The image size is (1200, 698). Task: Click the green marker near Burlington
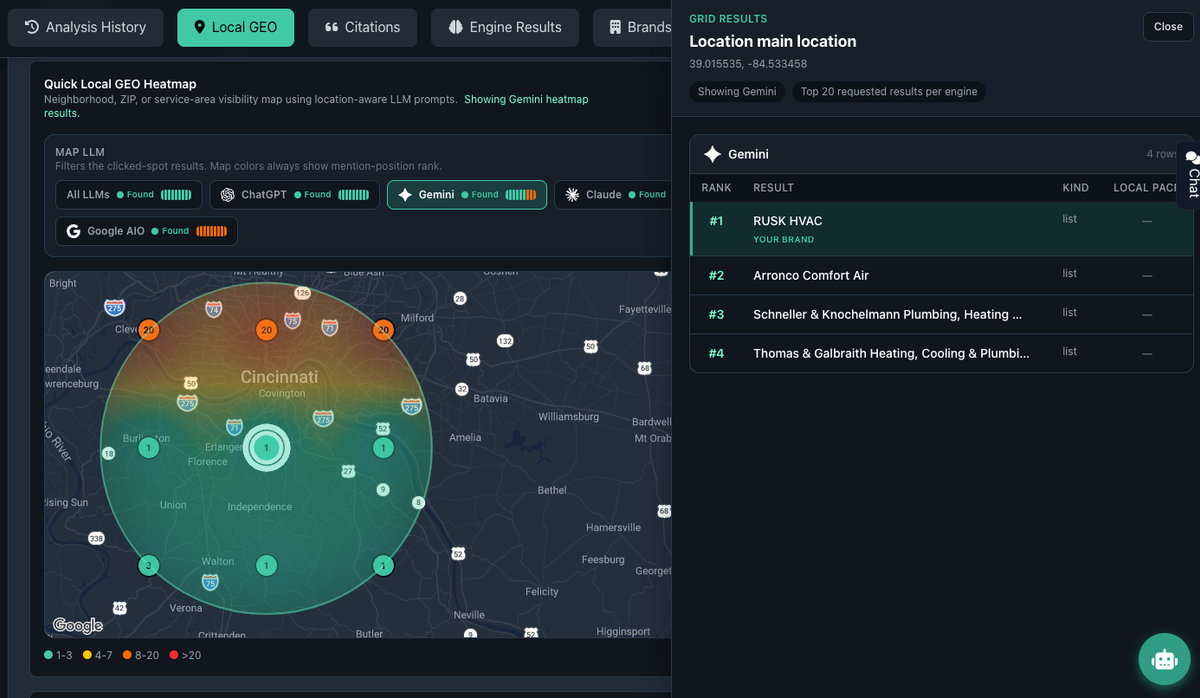pos(148,448)
